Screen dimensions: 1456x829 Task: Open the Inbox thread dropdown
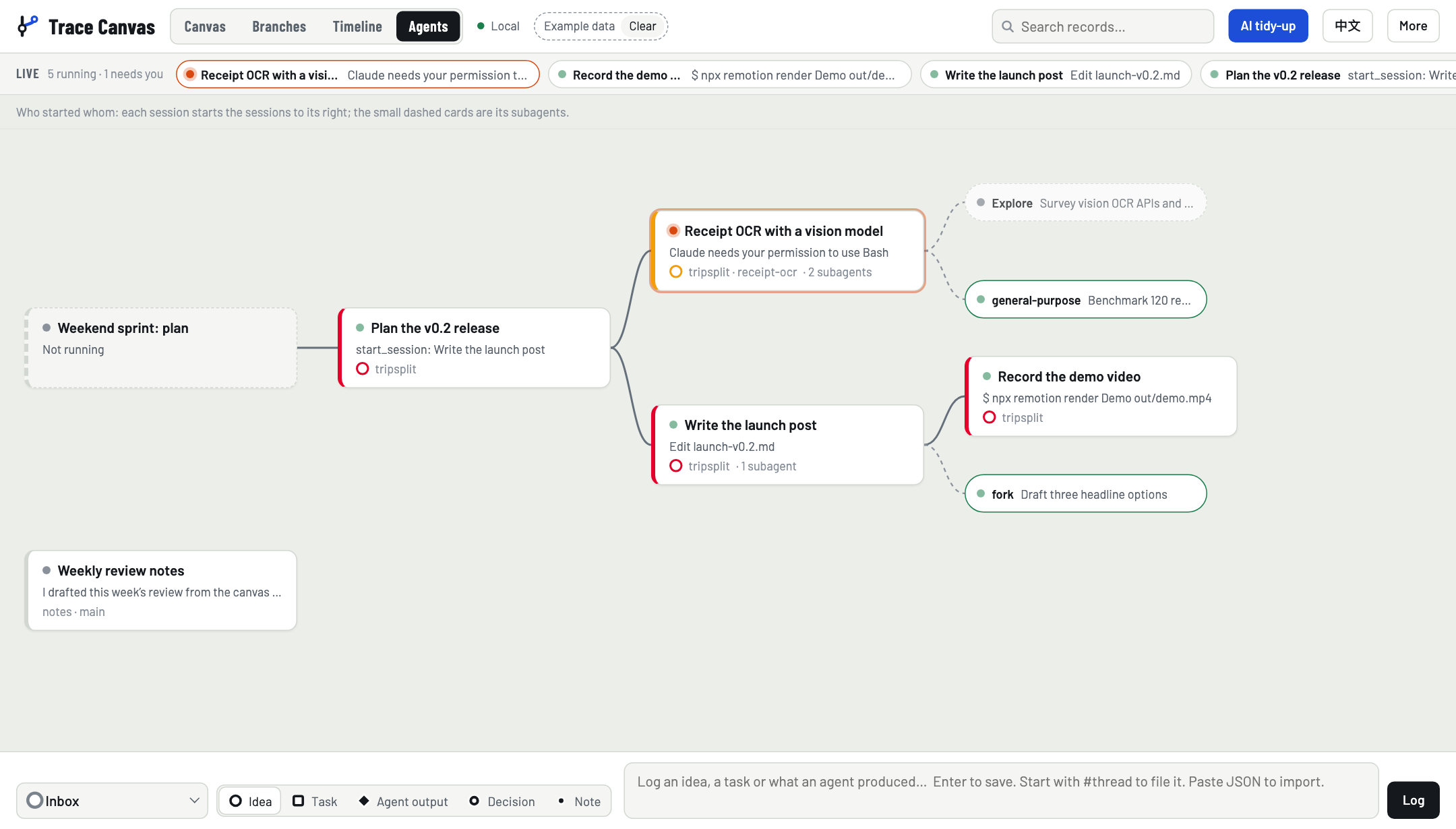(112, 801)
